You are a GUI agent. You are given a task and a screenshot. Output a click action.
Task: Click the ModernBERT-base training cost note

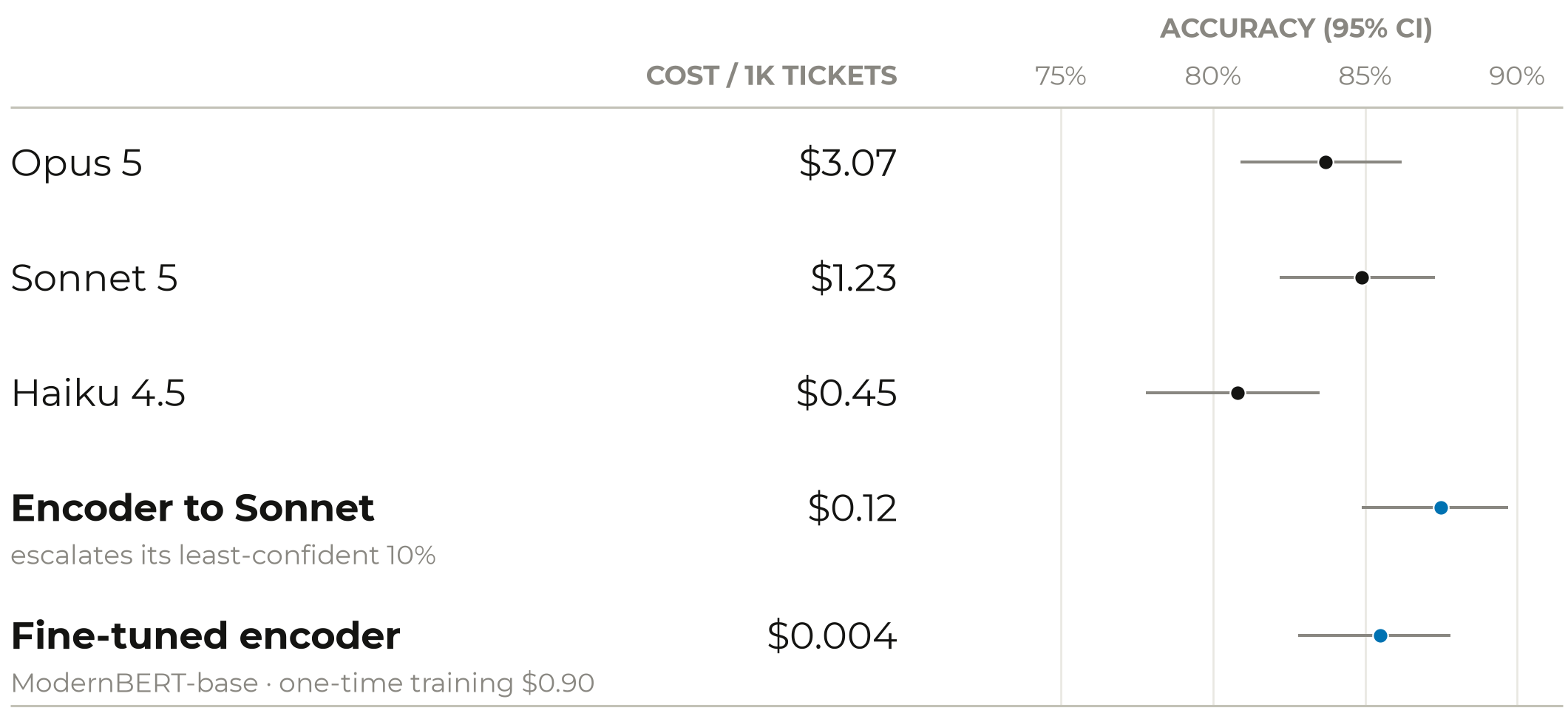tap(302, 683)
